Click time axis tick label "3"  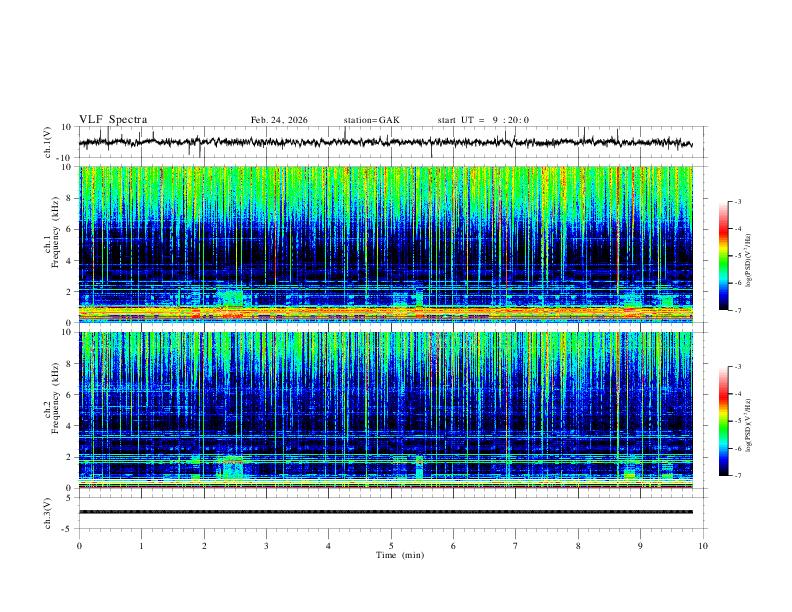click(x=266, y=546)
